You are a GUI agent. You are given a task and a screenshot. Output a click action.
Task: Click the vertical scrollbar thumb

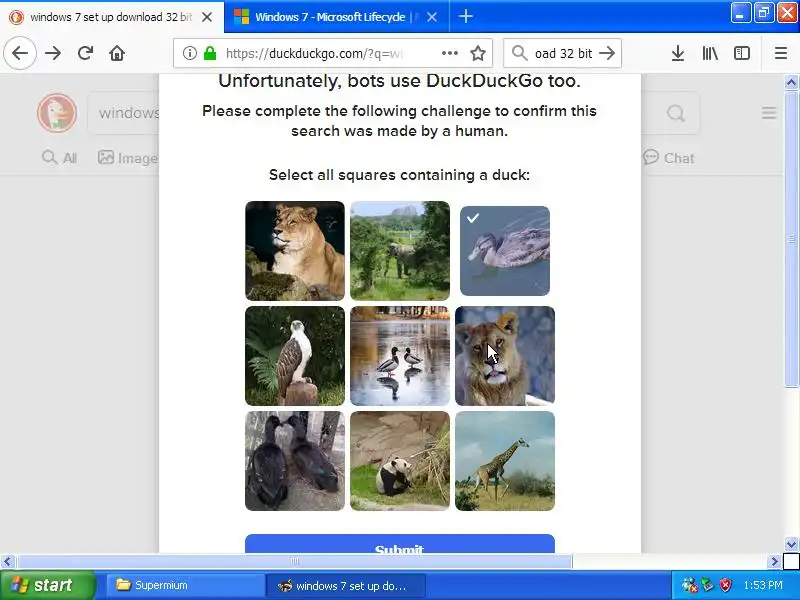point(791,239)
